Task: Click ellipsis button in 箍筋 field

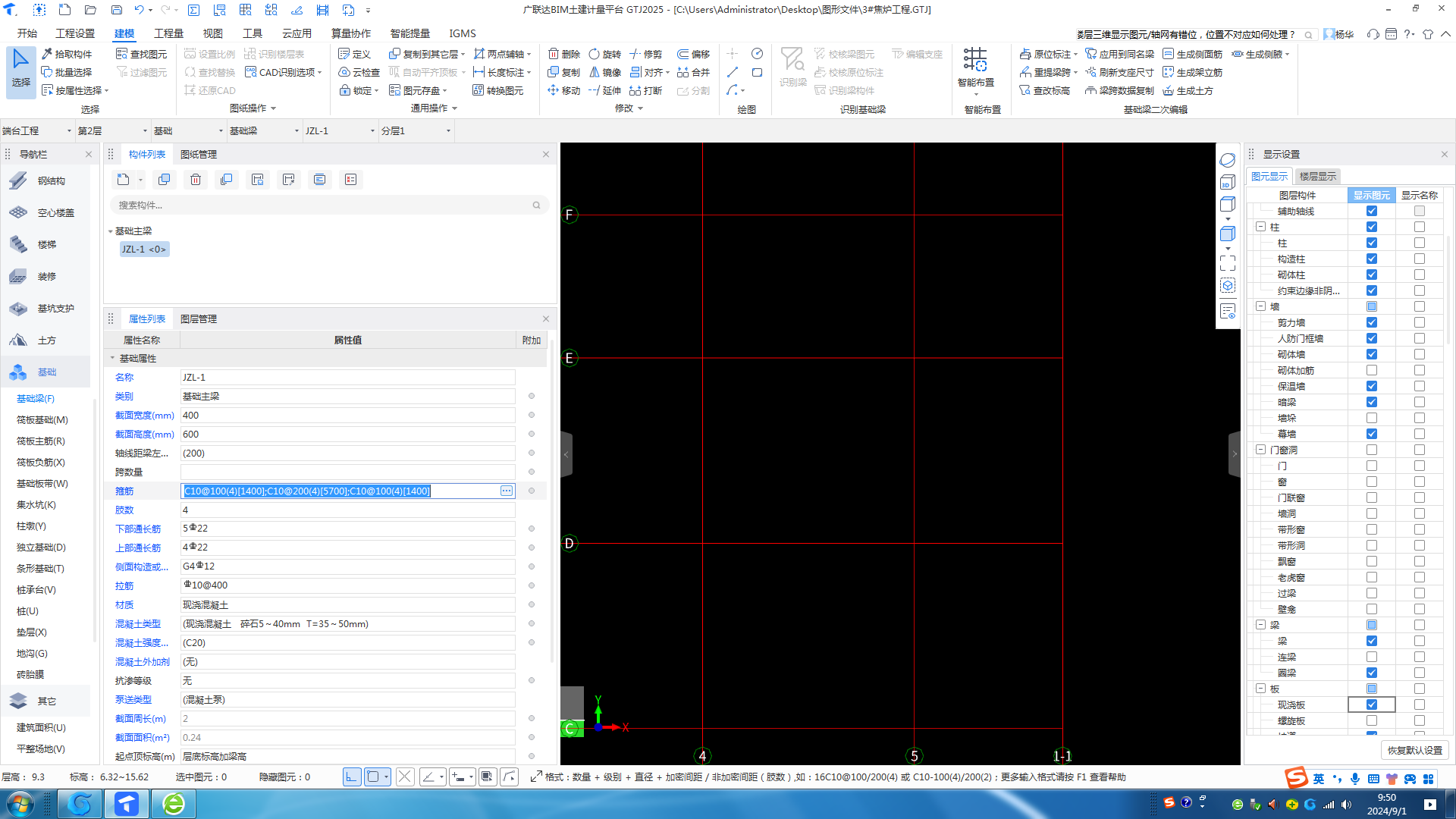Action: (x=506, y=491)
